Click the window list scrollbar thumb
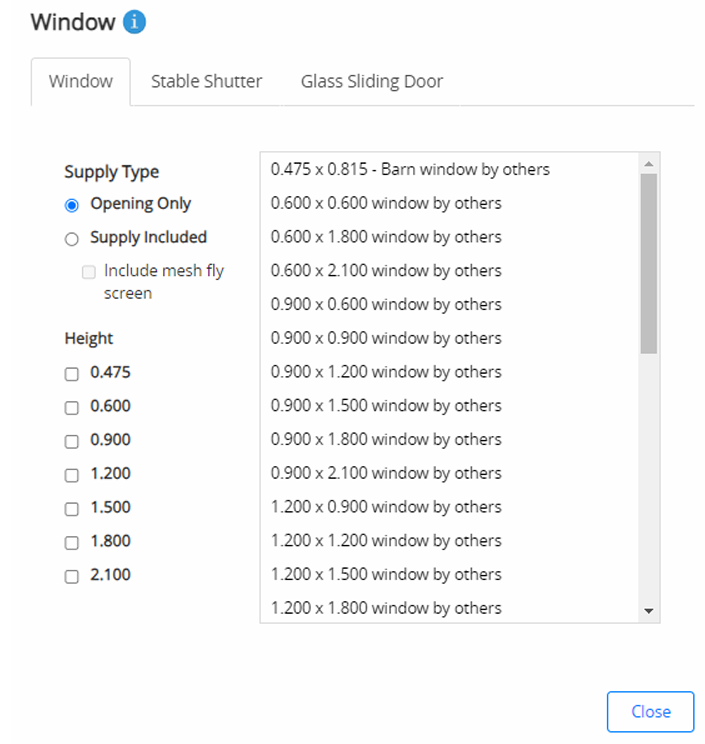 click(x=648, y=263)
